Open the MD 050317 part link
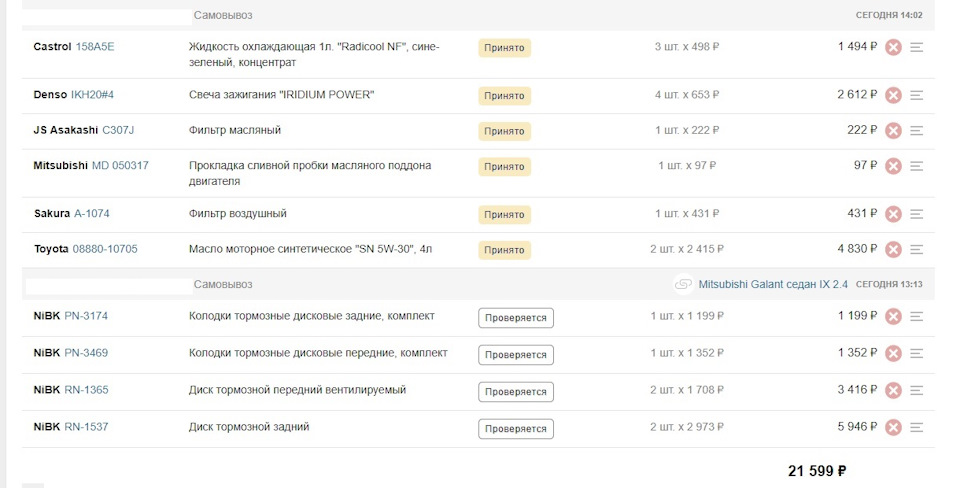This screenshot has width=960, height=488. point(120,166)
